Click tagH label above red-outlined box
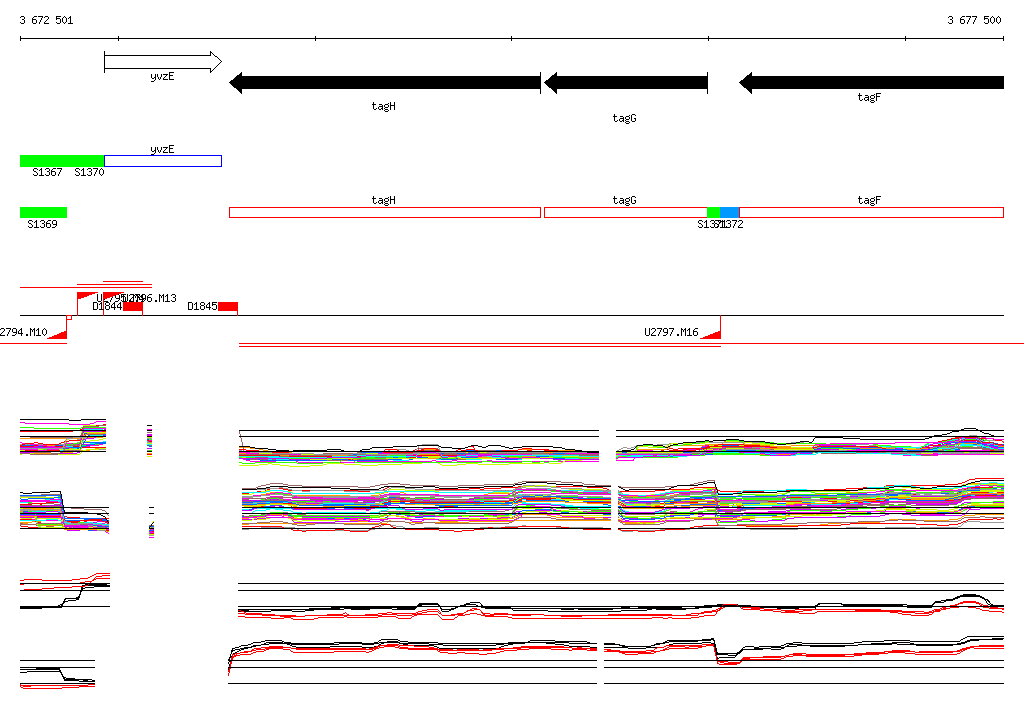The image size is (1024, 714). pyautogui.click(x=383, y=200)
